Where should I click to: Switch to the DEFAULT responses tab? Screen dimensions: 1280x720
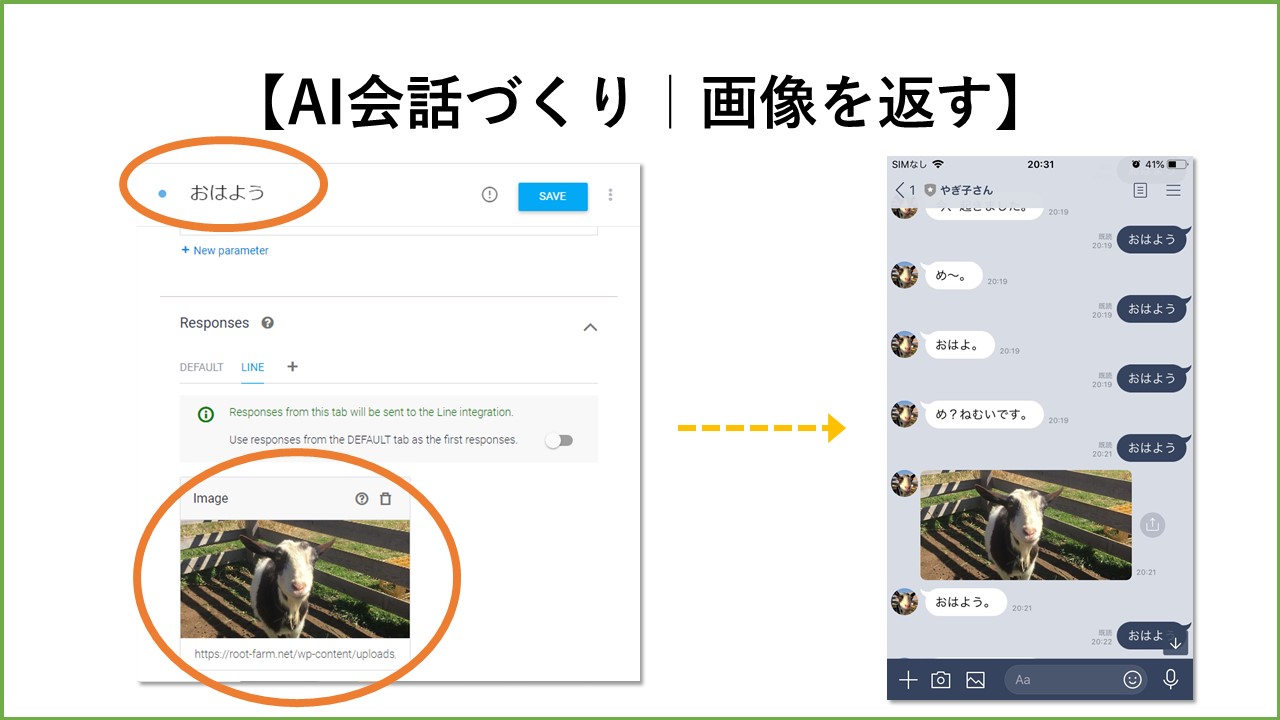(x=201, y=367)
